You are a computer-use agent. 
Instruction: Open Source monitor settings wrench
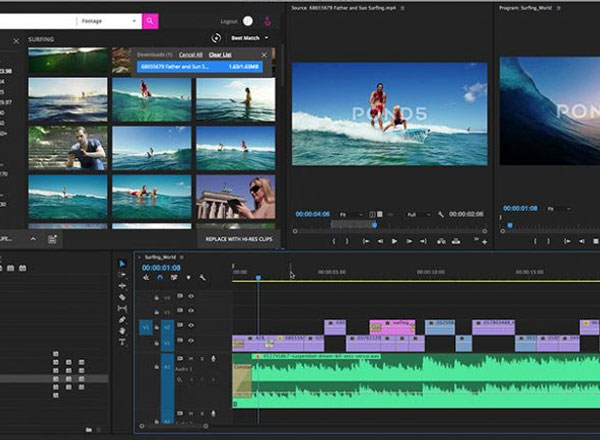(441, 215)
